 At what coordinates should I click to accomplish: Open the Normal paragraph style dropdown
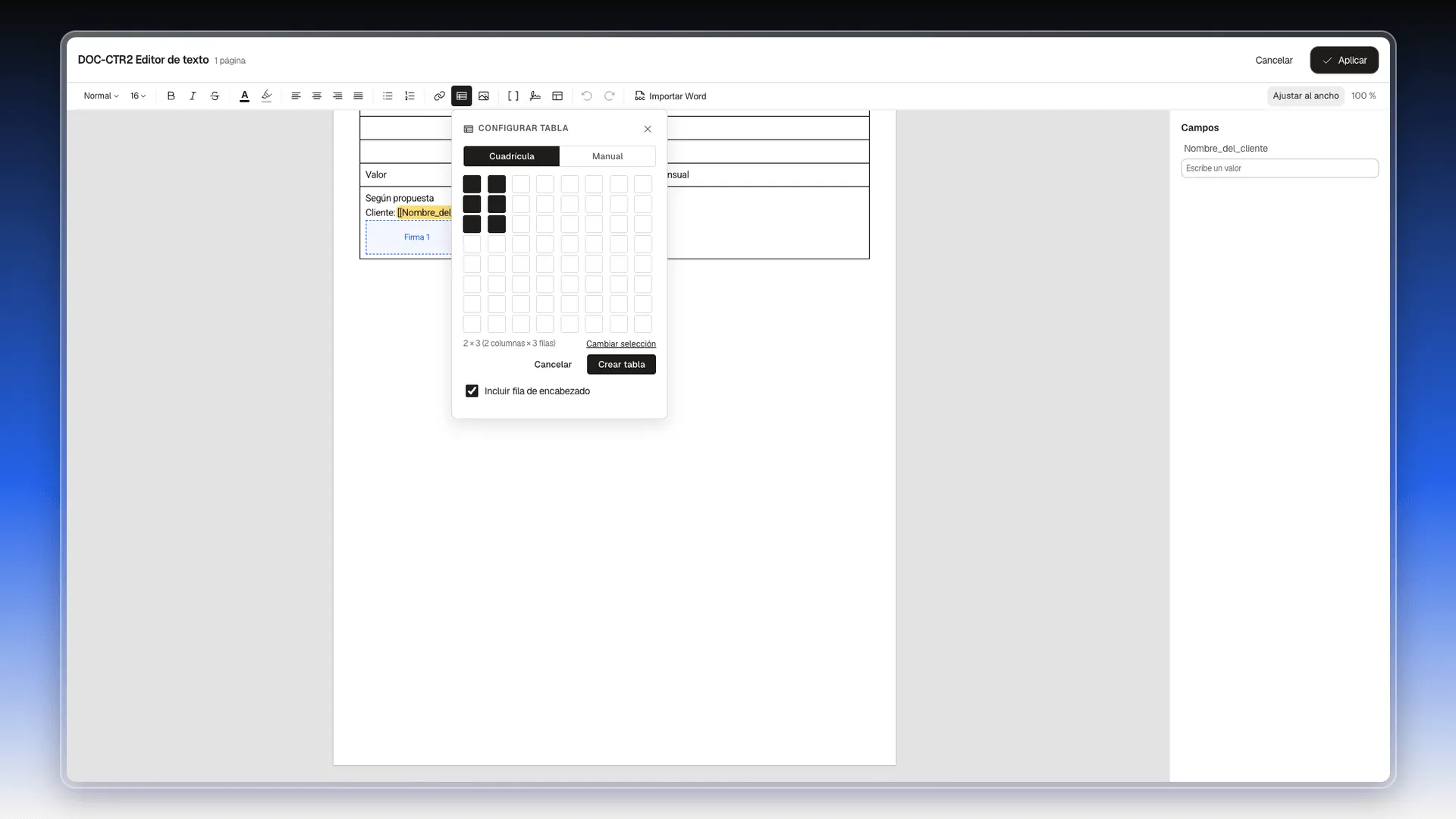[x=101, y=96]
